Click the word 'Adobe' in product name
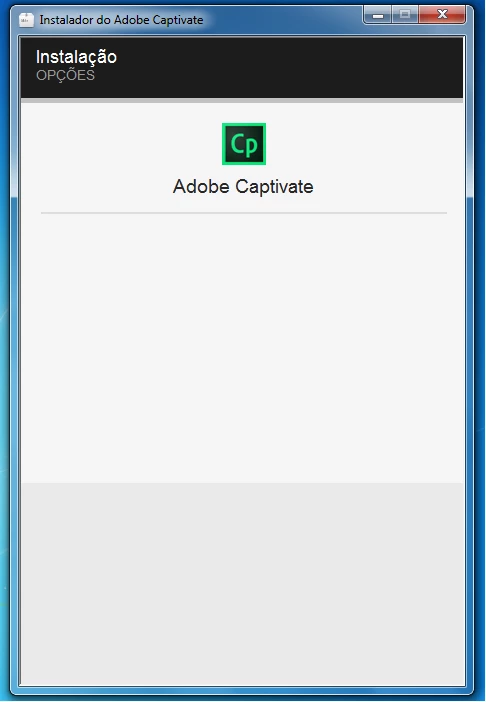This screenshot has width=486, height=702. click(x=201, y=186)
